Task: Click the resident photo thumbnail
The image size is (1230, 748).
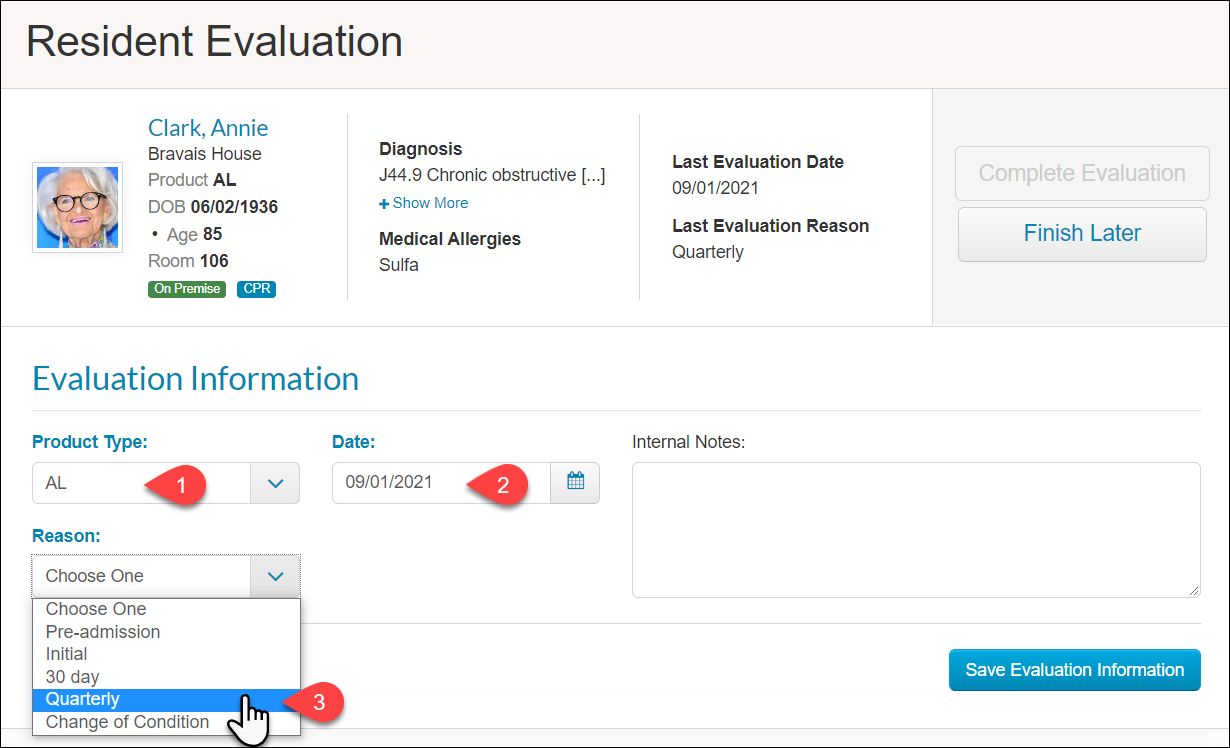Action: [78, 207]
